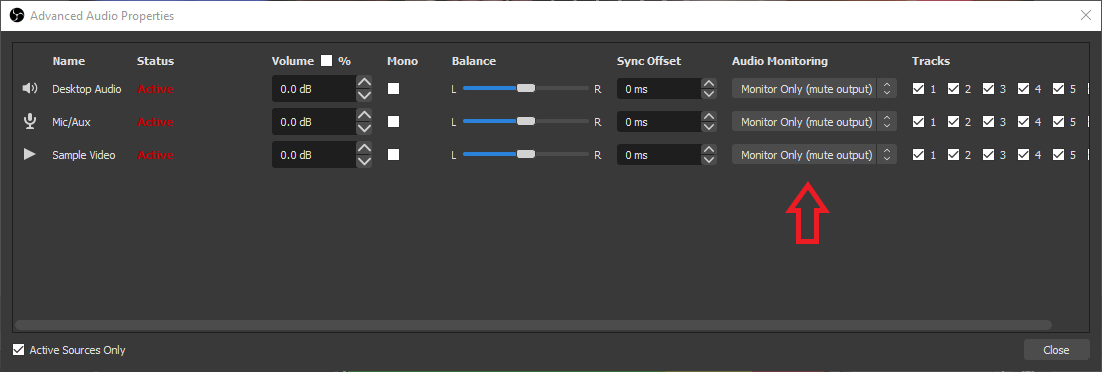This screenshot has width=1102, height=372.
Task: Uncheck track 4 for Sample Video
Action: tap(1023, 154)
